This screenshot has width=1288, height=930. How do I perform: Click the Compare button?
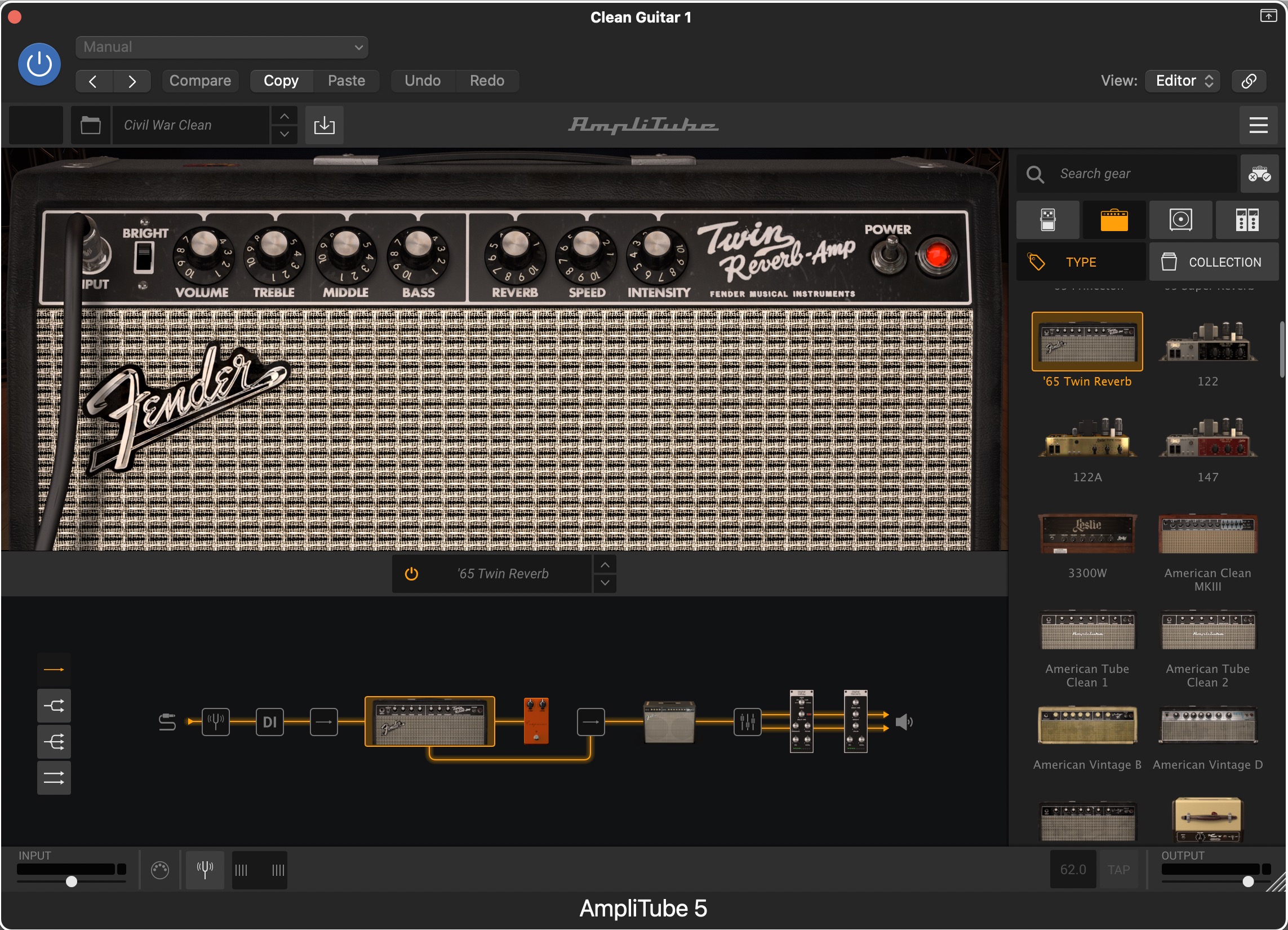(x=200, y=81)
